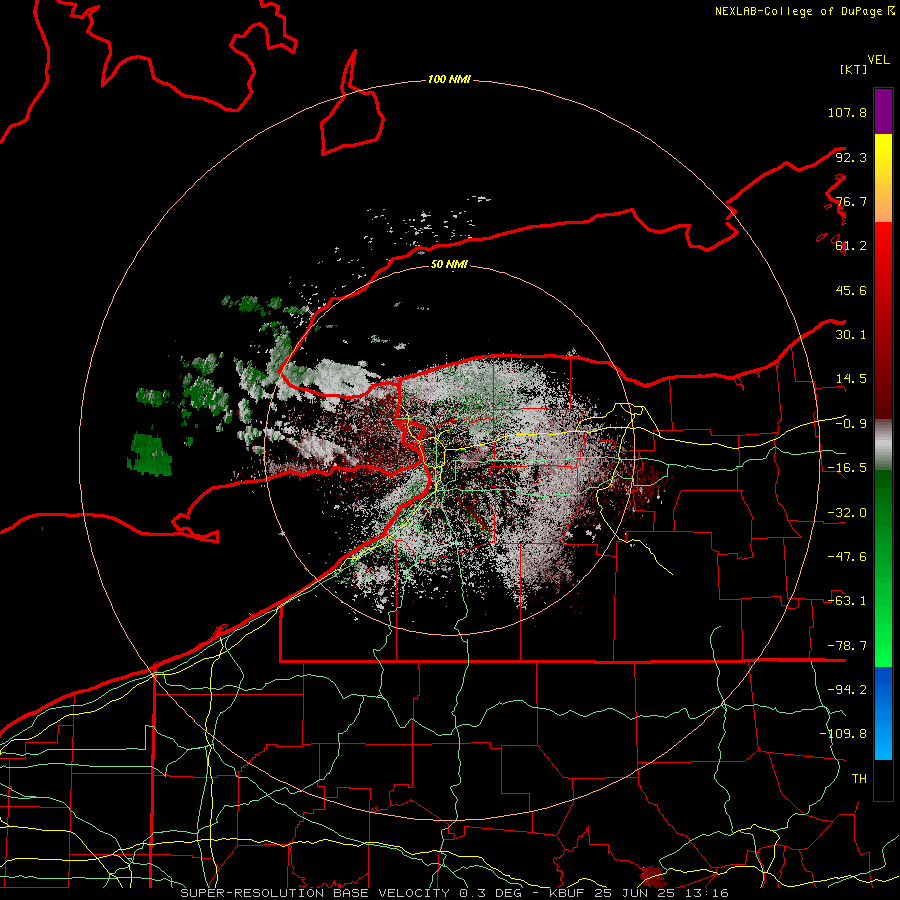Click the TH legend label

[859, 779]
